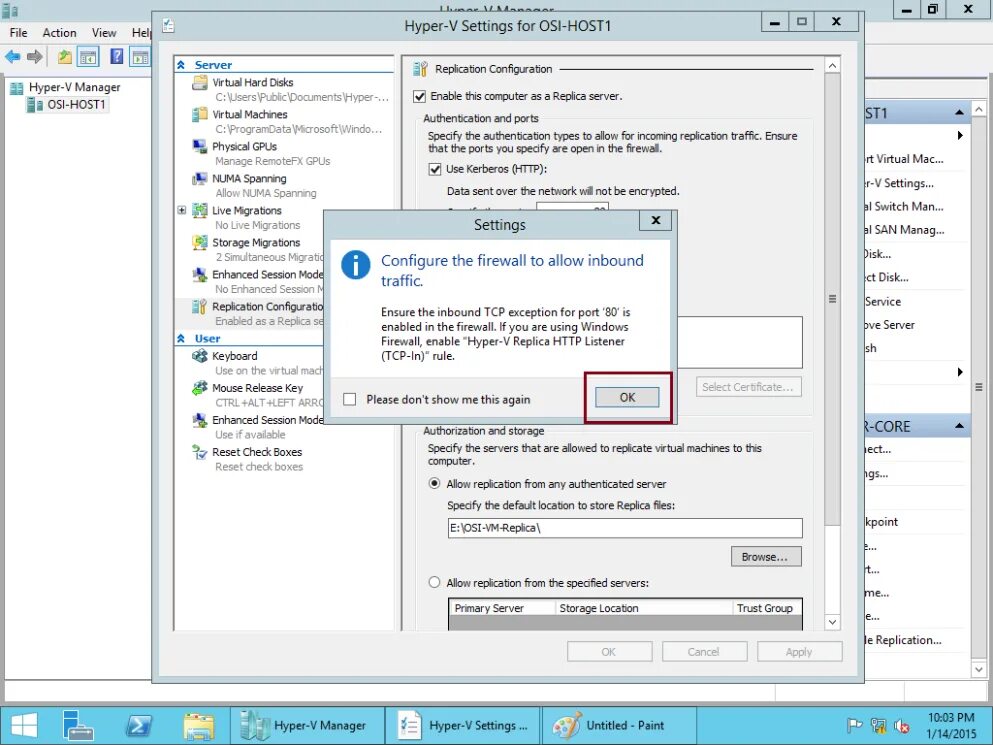The width and height of the screenshot is (993, 745).
Task: Select the Replication Configuration tree icon
Action: click(199, 307)
